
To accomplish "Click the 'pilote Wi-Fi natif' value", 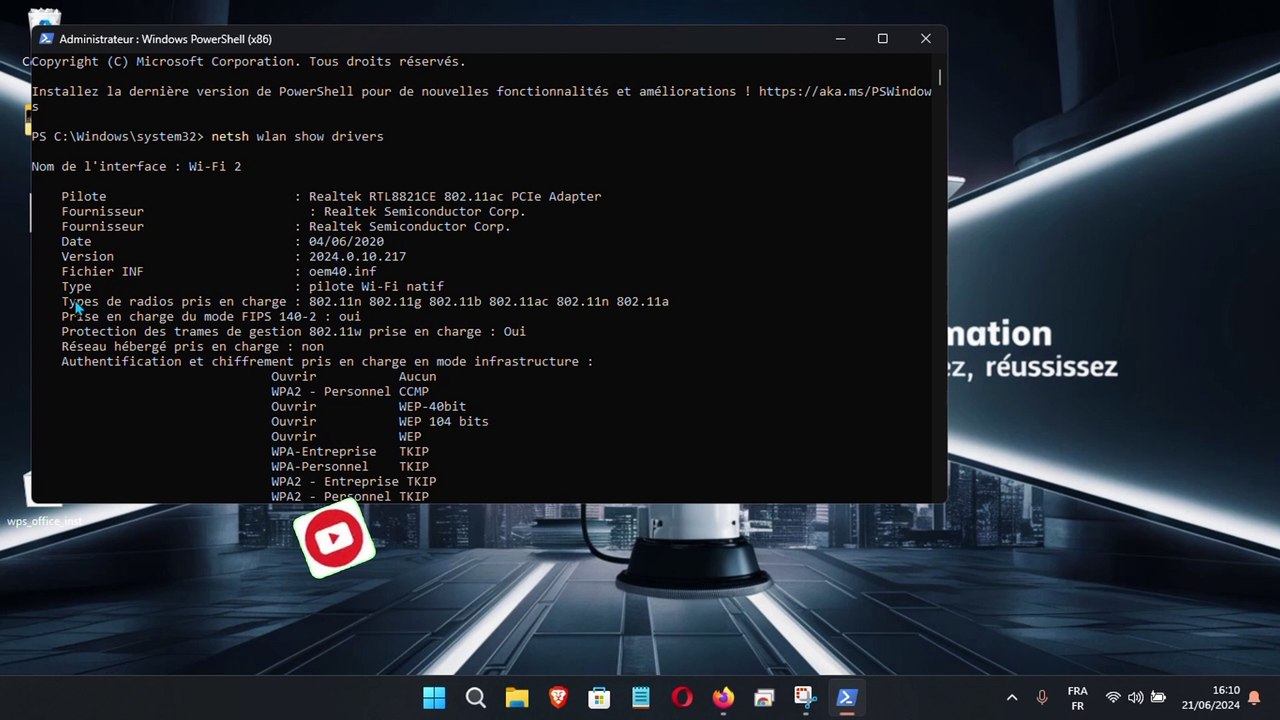I will [376, 287].
